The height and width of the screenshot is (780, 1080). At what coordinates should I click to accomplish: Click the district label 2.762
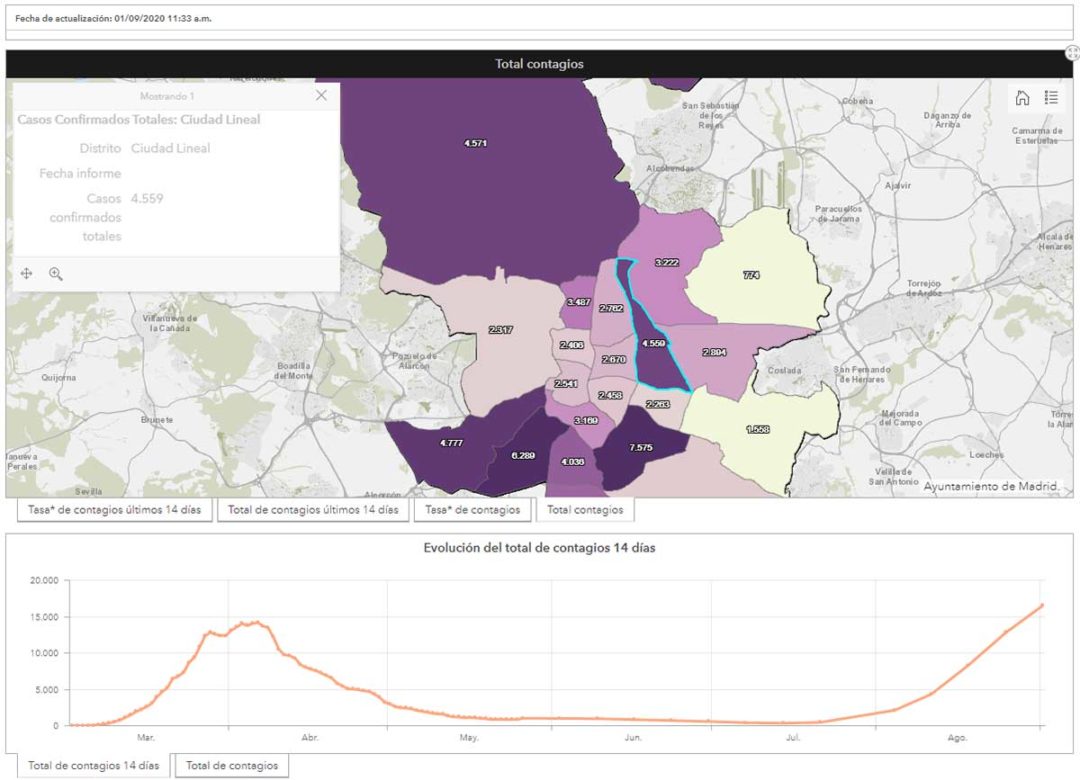click(611, 308)
